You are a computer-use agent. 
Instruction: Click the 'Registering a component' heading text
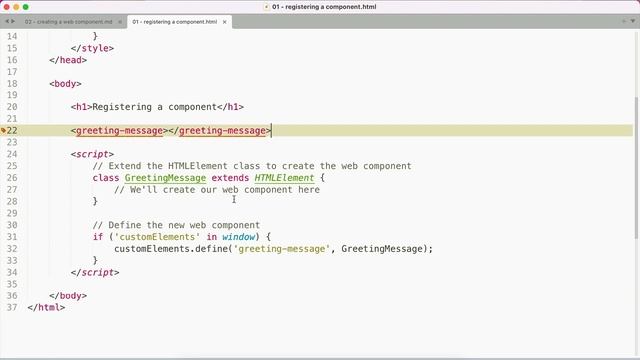155,107
